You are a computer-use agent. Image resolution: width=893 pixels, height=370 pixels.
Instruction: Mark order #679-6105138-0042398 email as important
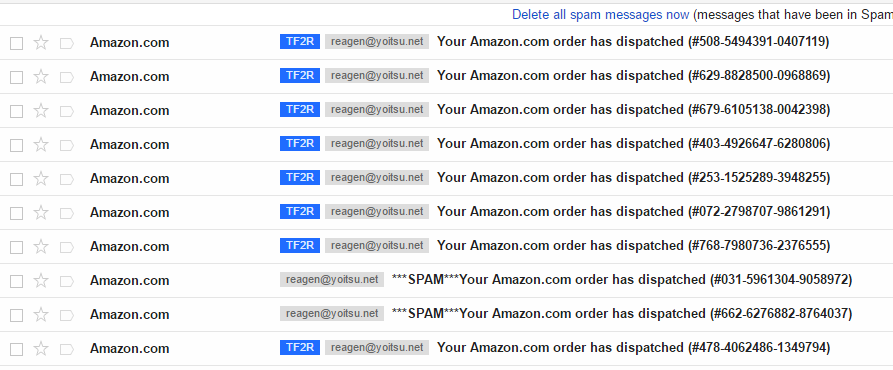pyautogui.click(x=67, y=111)
